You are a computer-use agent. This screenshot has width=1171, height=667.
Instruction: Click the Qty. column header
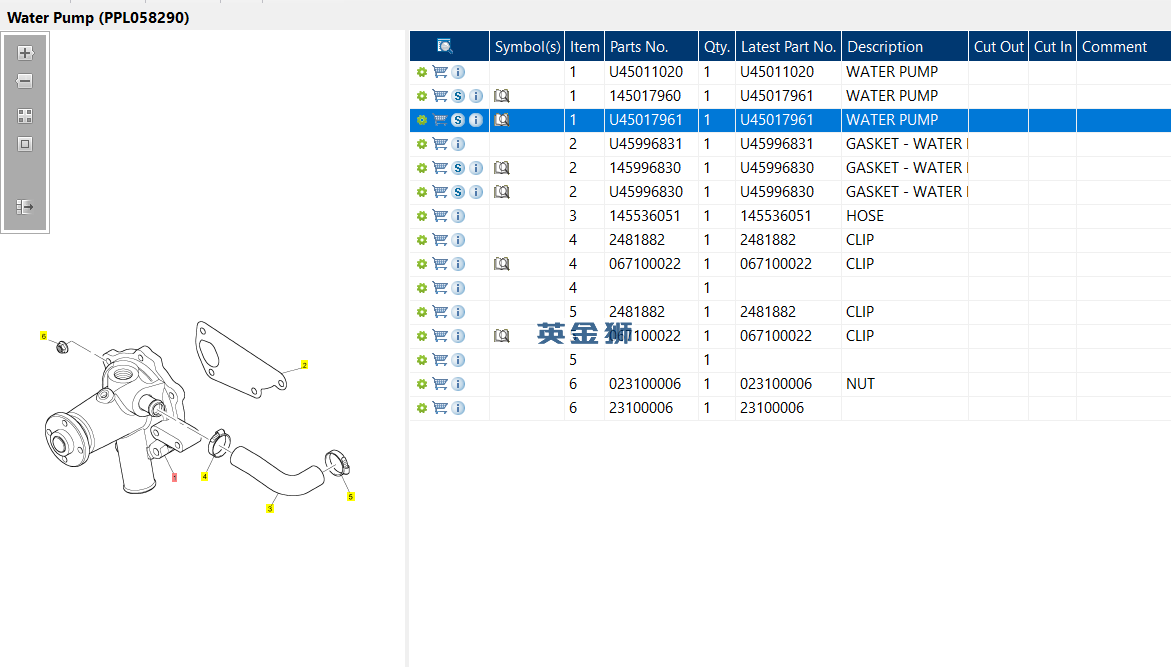click(717, 46)
